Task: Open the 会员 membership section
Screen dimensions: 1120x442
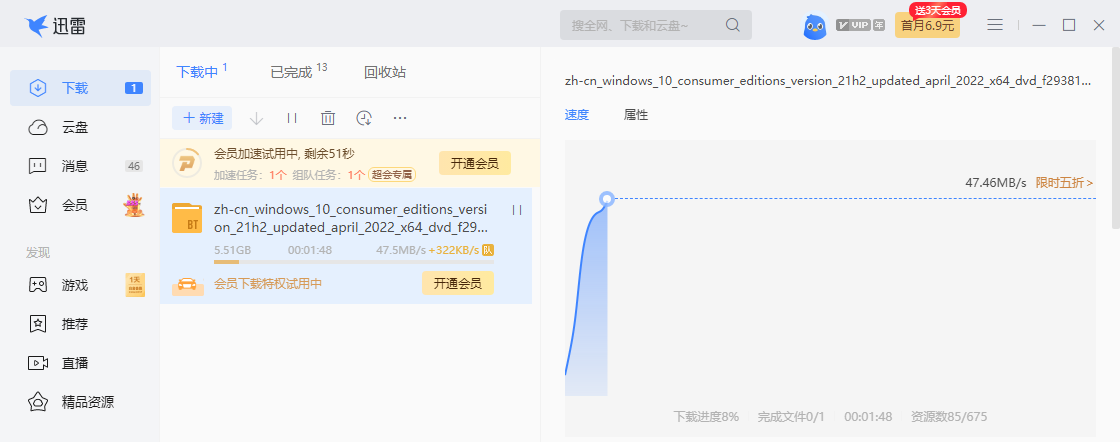Action: point(80,206)
